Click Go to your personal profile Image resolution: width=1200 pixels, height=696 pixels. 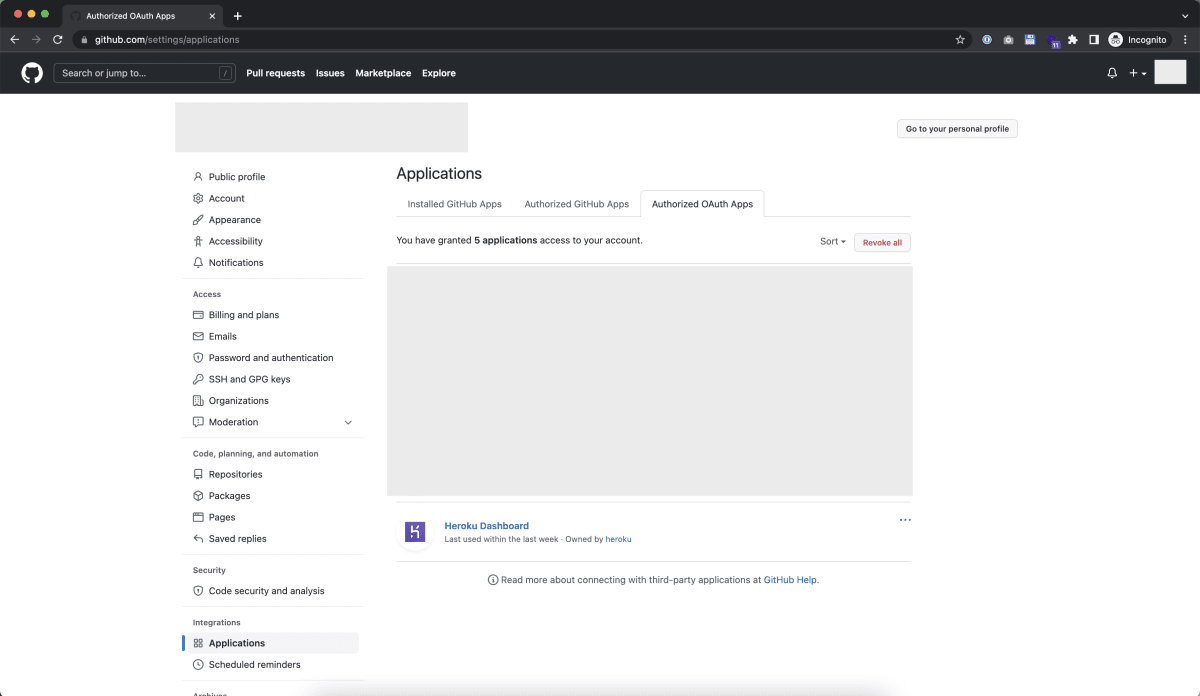[957, 129]
